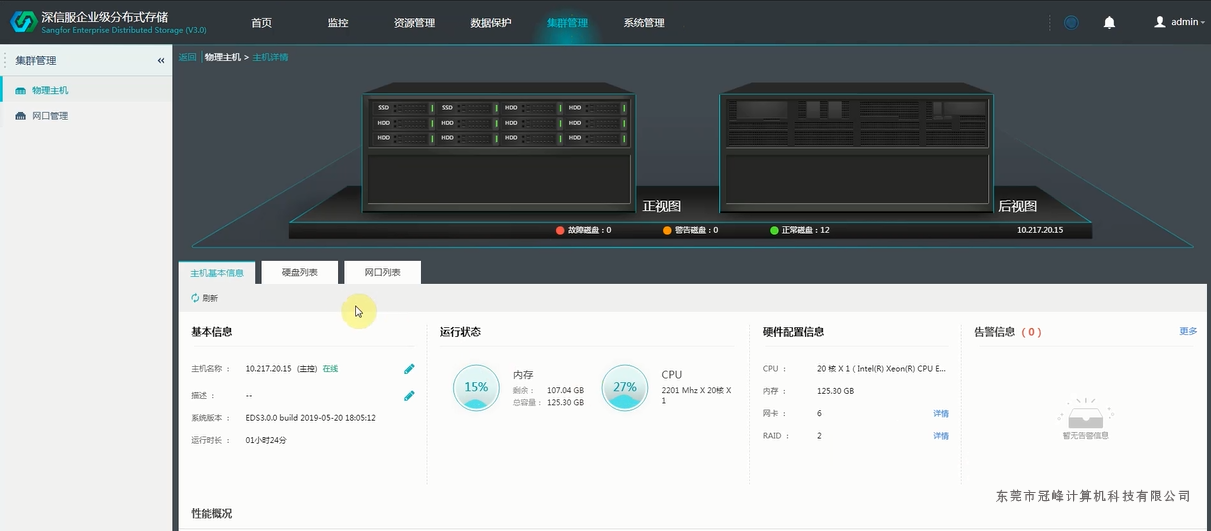Click the 后视图 label
This screenshot has width=1211, height=531.
click(x=1017, y=206)
